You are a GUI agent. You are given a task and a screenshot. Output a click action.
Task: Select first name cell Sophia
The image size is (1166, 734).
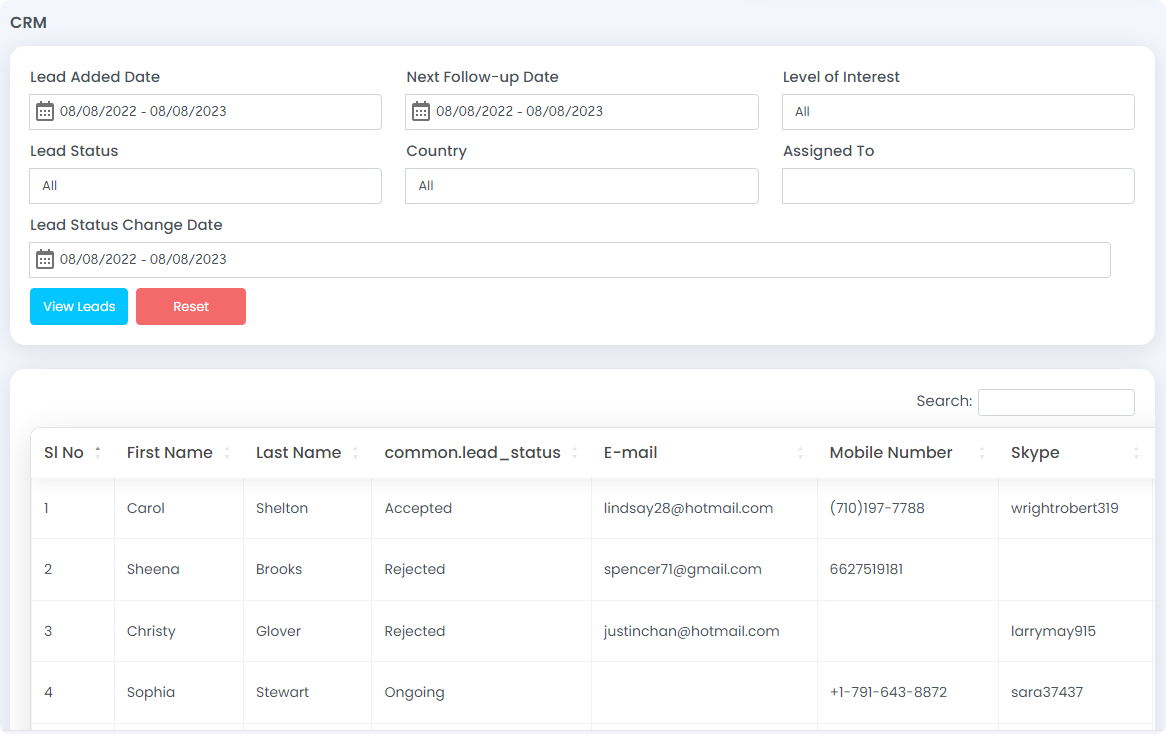click(x=151, y=692)
